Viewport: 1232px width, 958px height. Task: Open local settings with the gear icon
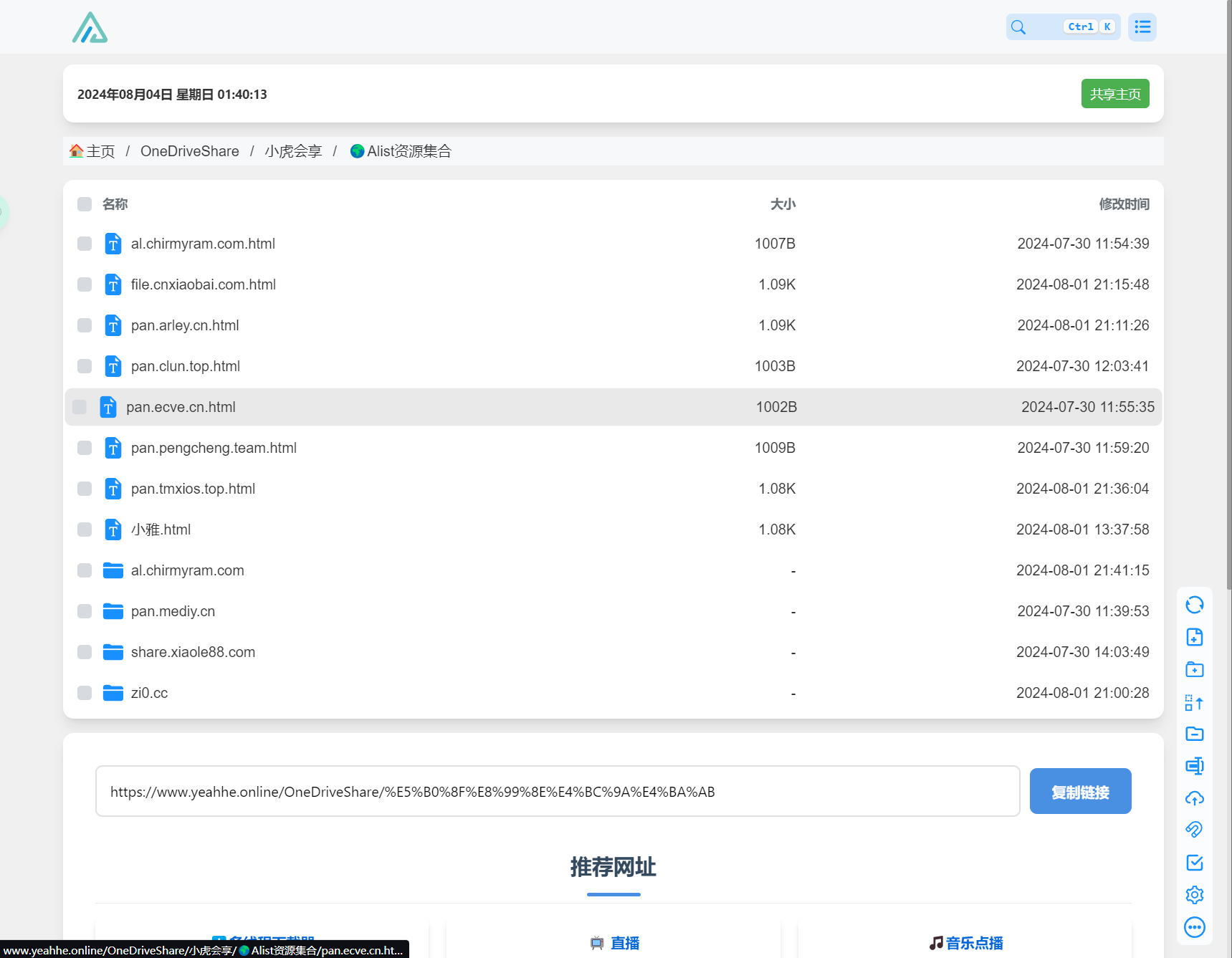point(1195,895)
